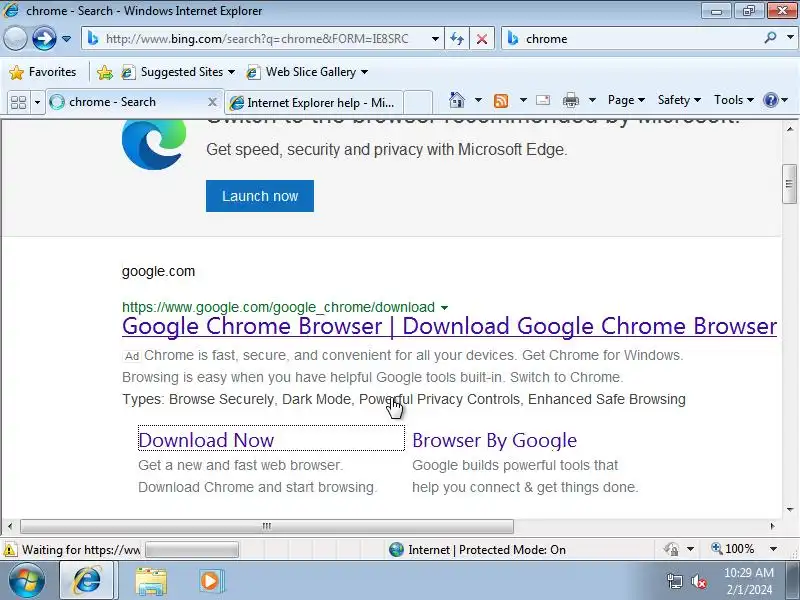The width and height of the screenshot is (800, 600).
Task: Click the horizontal scrollbar thumb
Action: coord(267,526)
